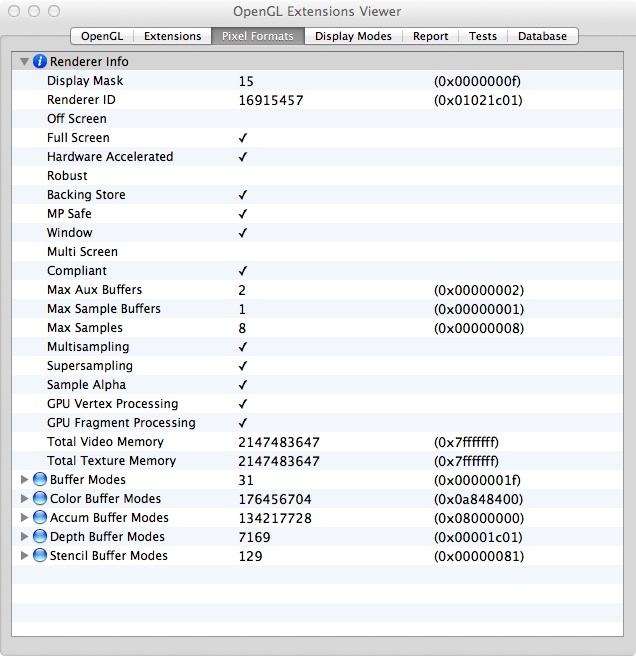Expand the Color Buffer Modes triangle
Screen dimensions: 636x656
click(x=24, y=498)
